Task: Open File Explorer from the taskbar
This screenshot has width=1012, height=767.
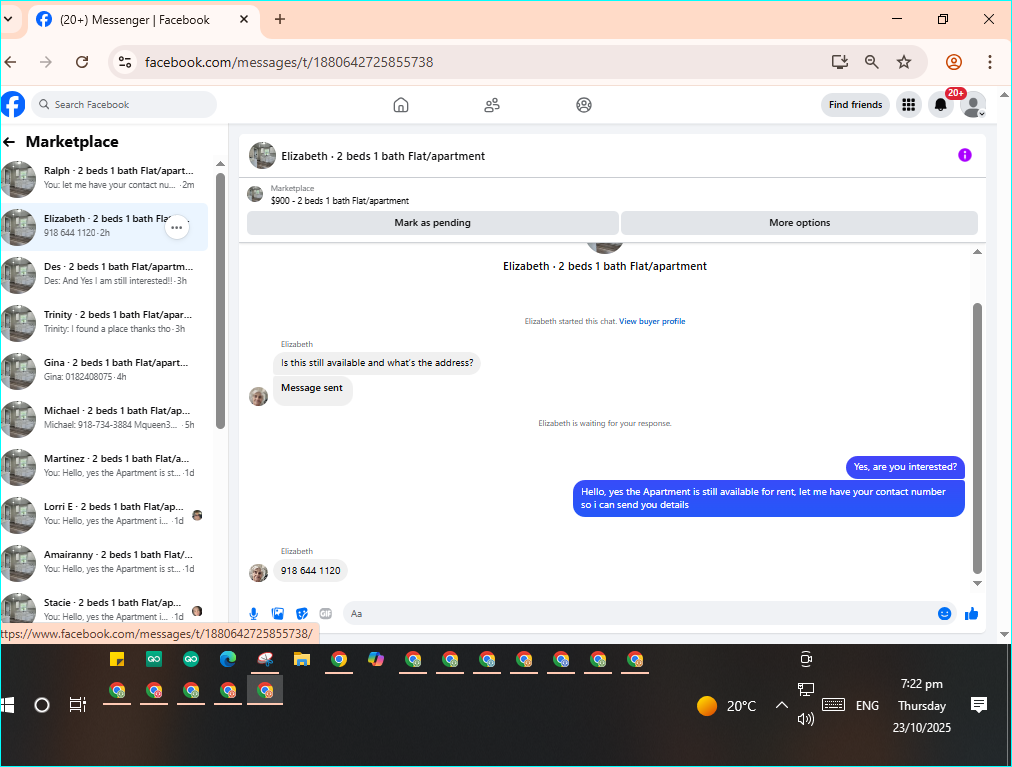Action: pos(301,659)
